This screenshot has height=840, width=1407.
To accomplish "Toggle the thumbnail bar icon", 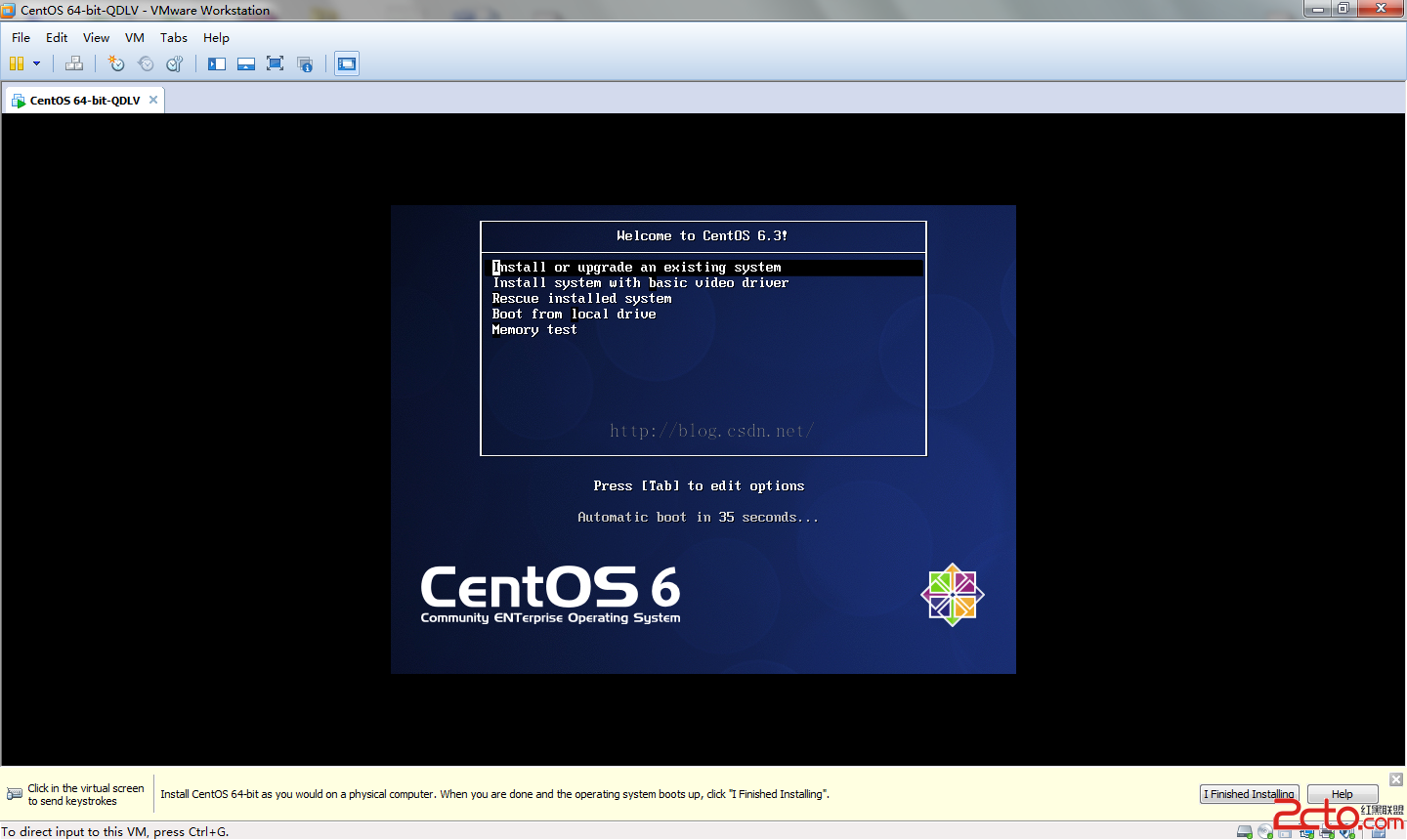I will [x=246, y=63].
